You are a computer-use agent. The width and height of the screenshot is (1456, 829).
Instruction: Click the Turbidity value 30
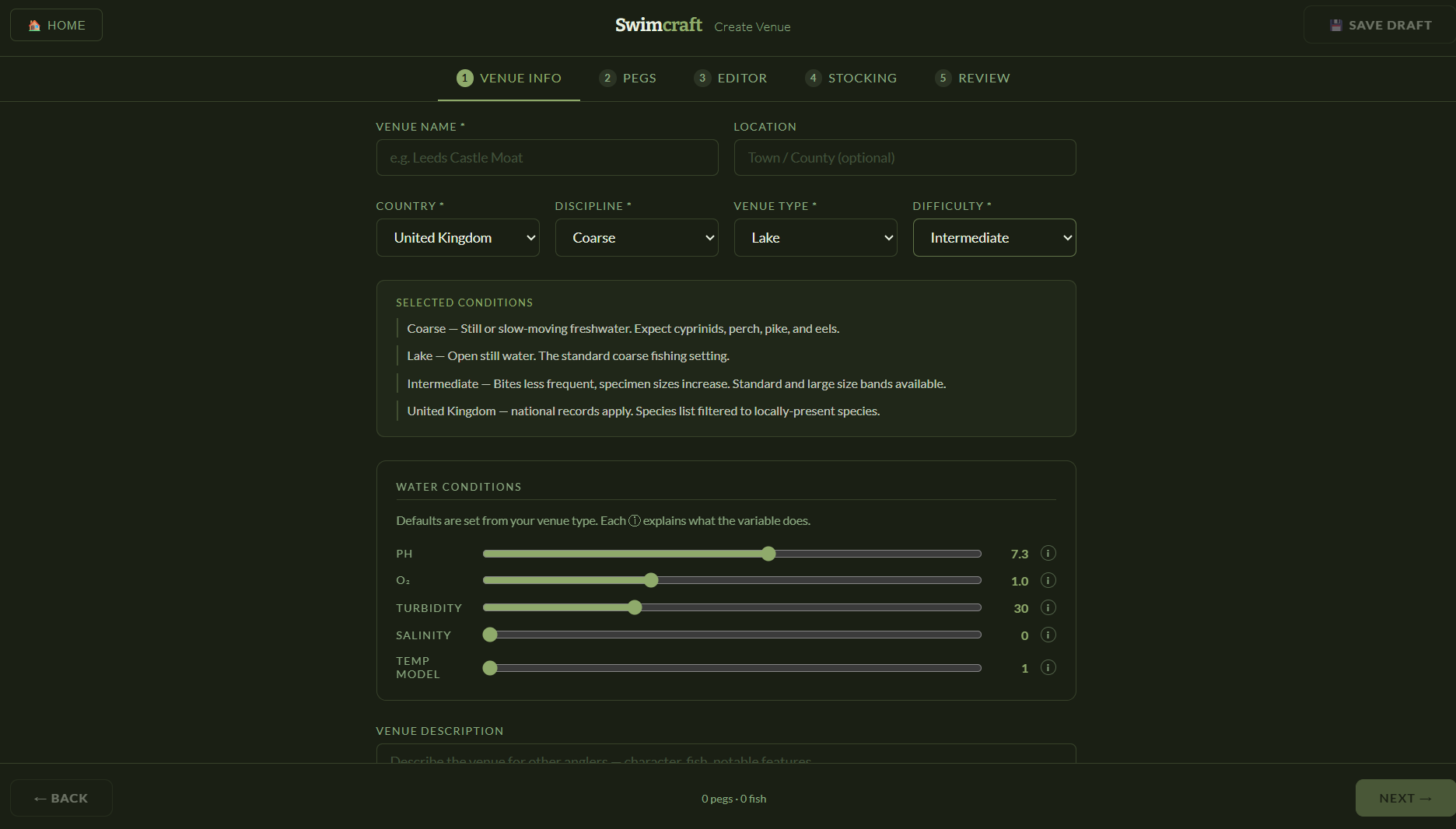click(x=1020, y=609)
